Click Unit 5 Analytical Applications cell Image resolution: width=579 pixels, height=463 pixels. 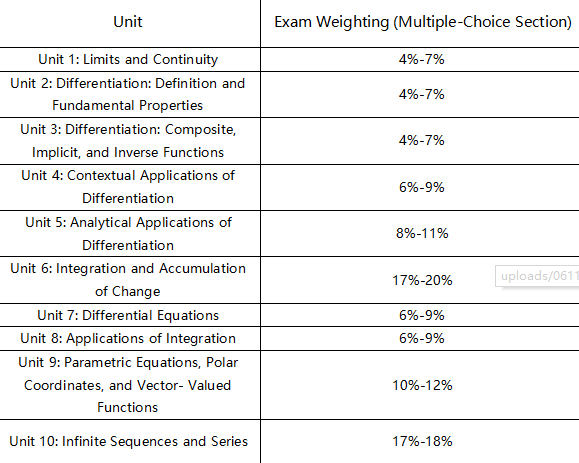click(x=128, y=234)
